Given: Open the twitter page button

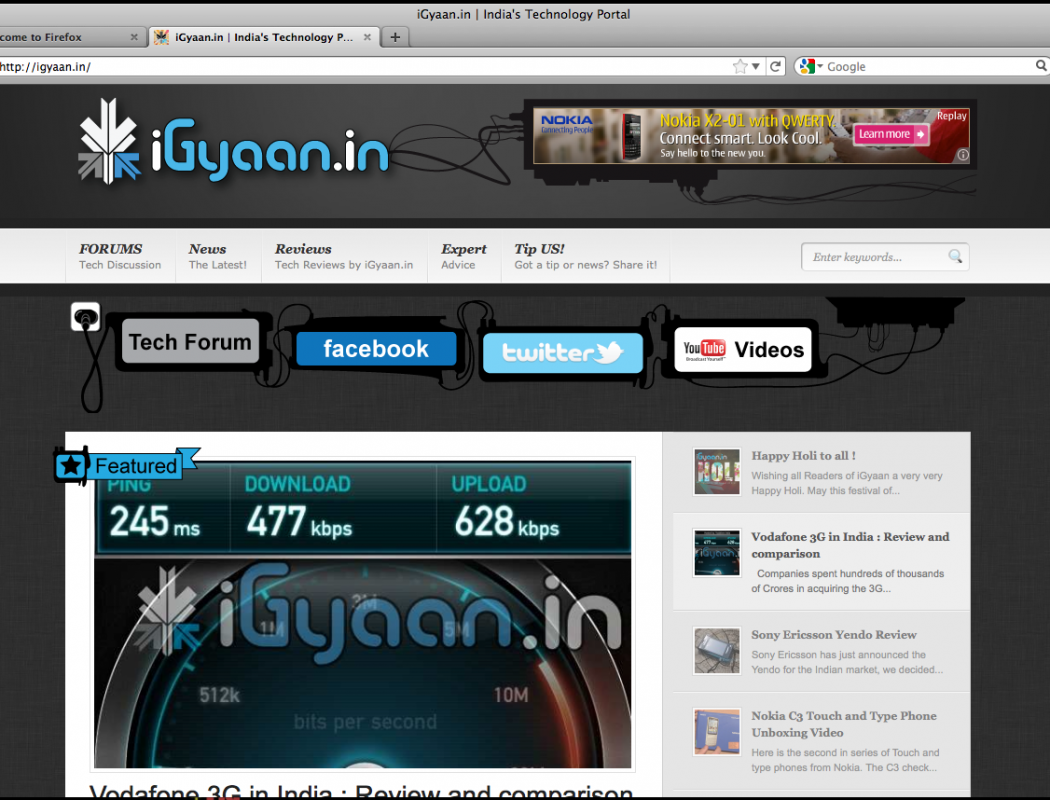Looking at the screenshot, I should pyautogui.click(x=562, y=352).
